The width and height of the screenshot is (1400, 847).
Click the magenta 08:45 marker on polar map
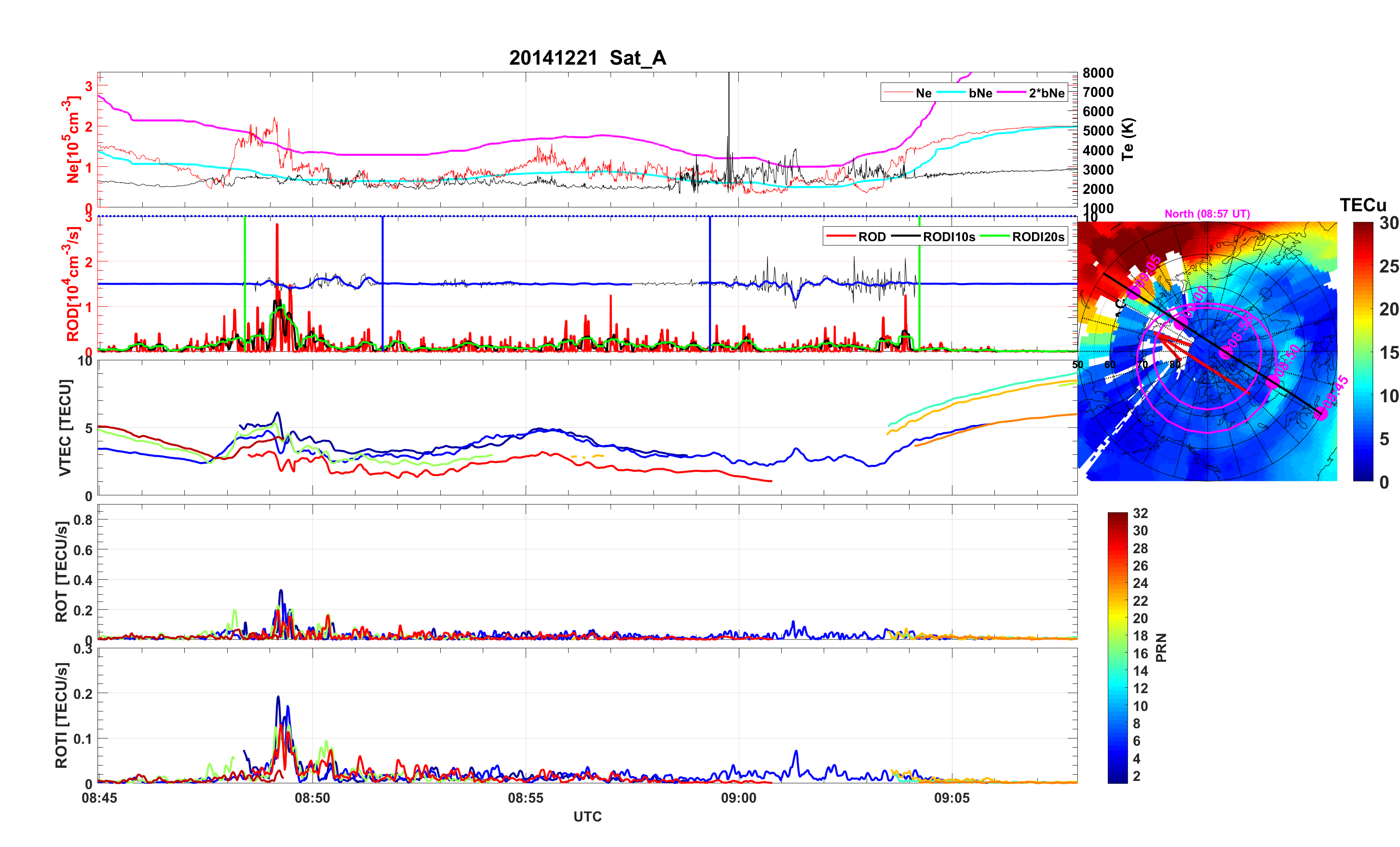pyautogui.click(x=1321, y=414)
